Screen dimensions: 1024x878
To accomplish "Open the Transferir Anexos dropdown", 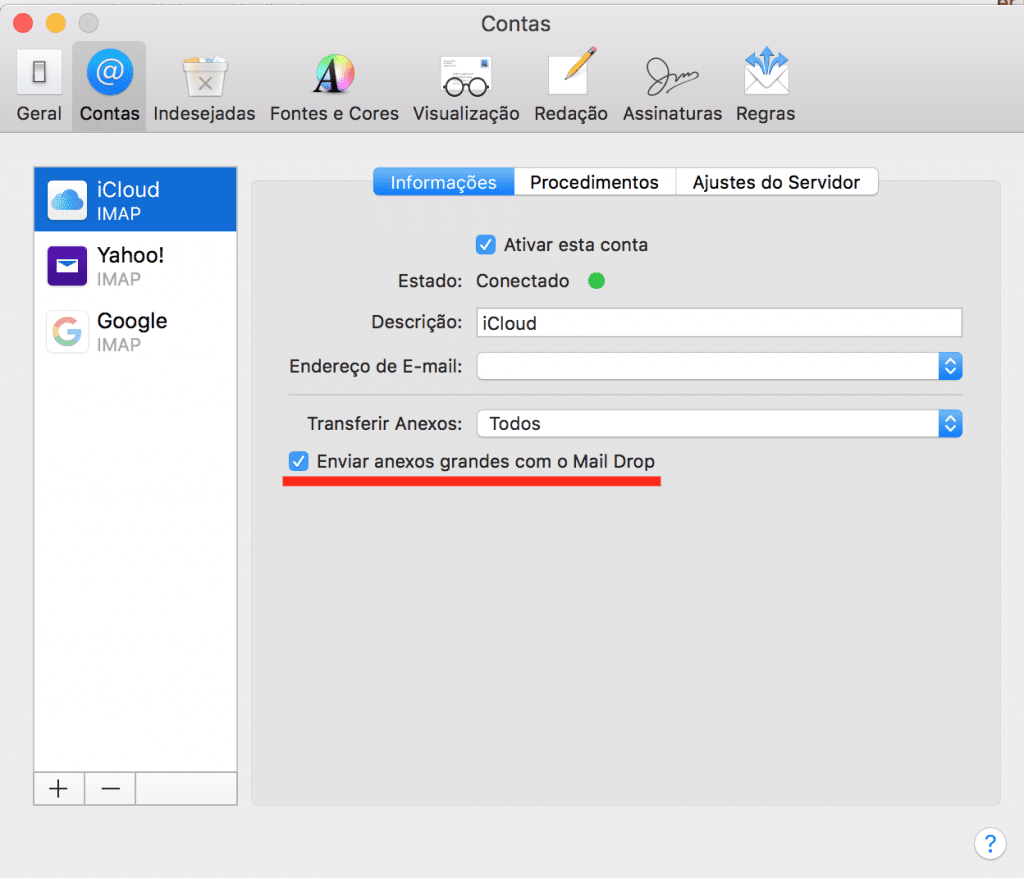I will (951, 423).
